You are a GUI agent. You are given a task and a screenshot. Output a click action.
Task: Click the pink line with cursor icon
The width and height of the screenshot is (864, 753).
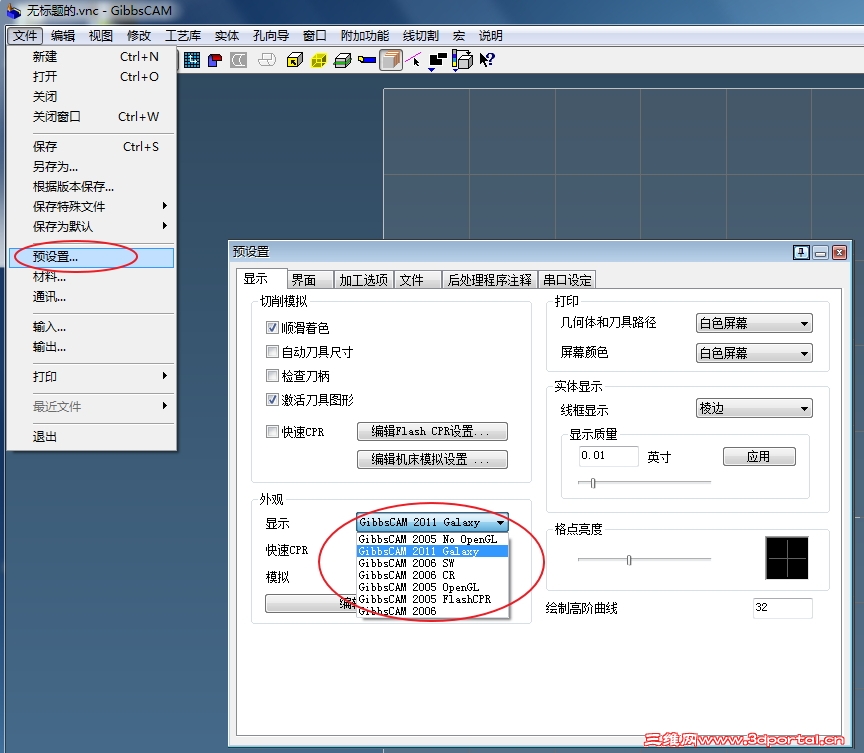pos(414,59)
